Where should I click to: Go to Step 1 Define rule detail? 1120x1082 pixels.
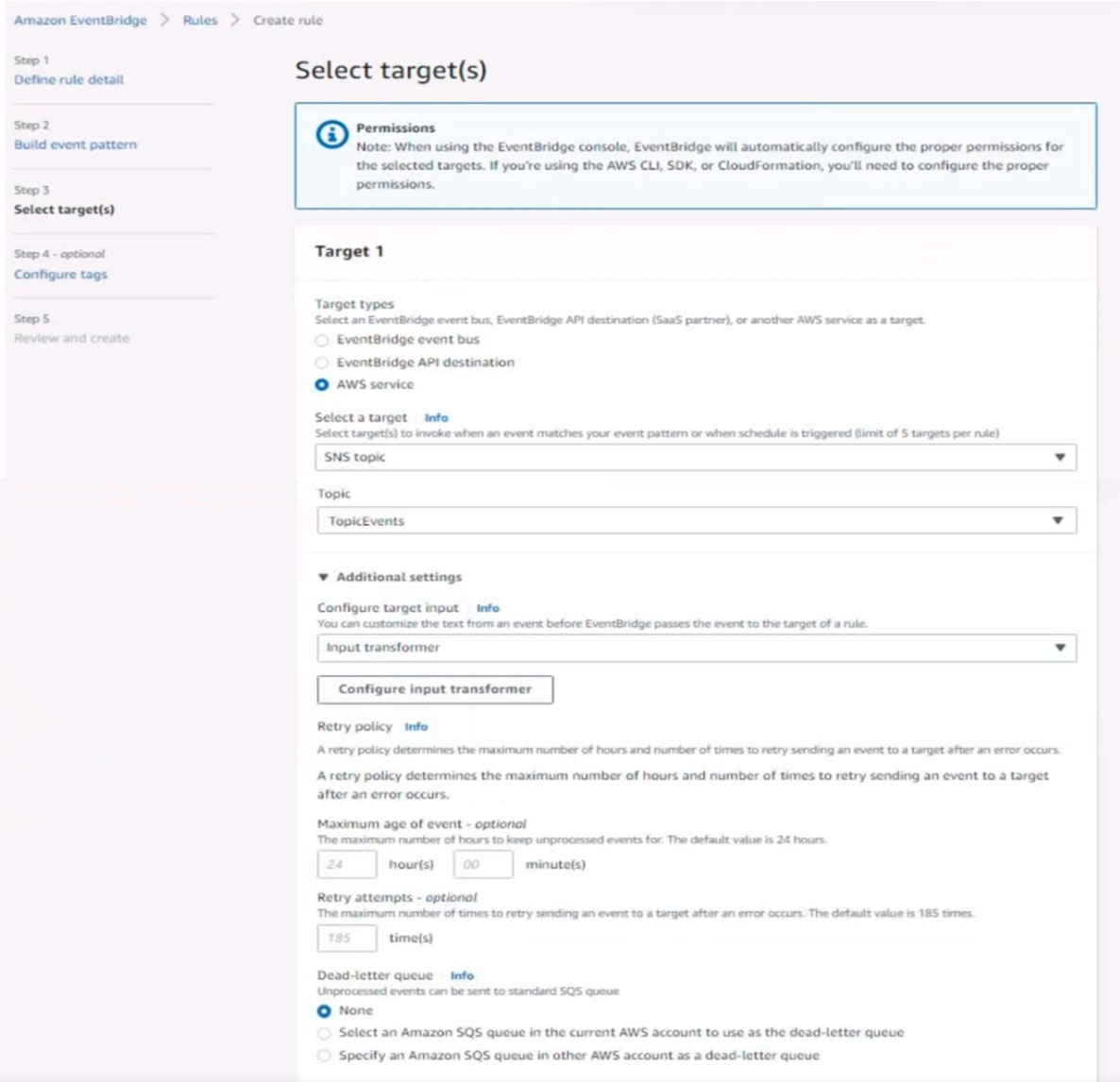[69, 80]
